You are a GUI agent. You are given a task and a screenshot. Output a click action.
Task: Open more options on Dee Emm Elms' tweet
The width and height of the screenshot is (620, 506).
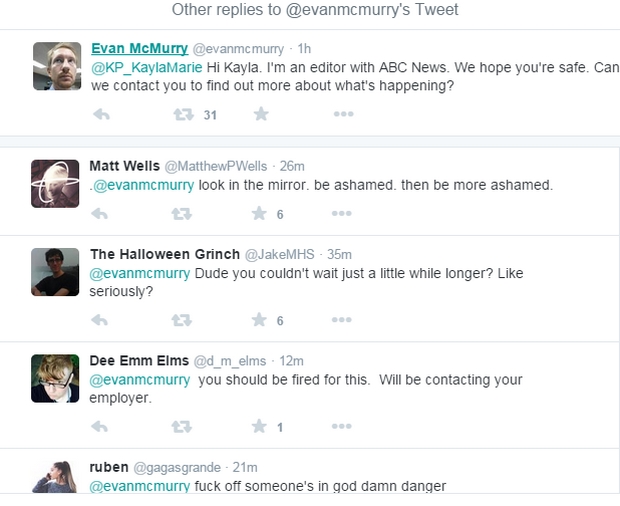click(342, 427)
